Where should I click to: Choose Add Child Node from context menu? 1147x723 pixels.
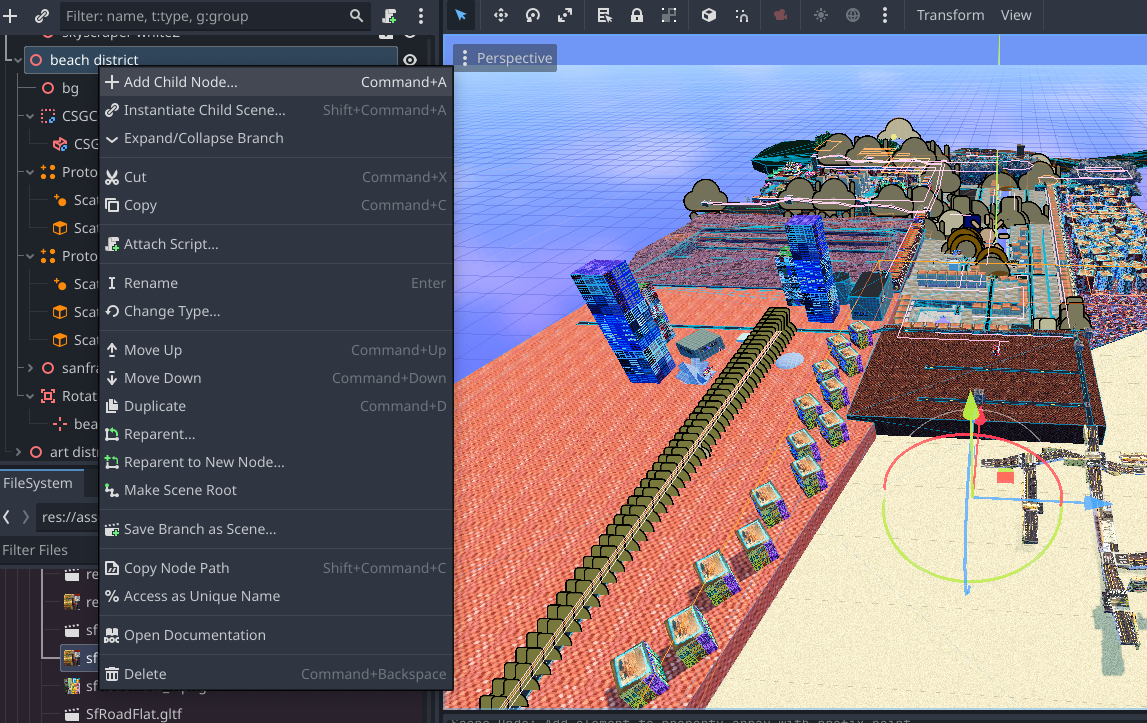click(276, 82)
